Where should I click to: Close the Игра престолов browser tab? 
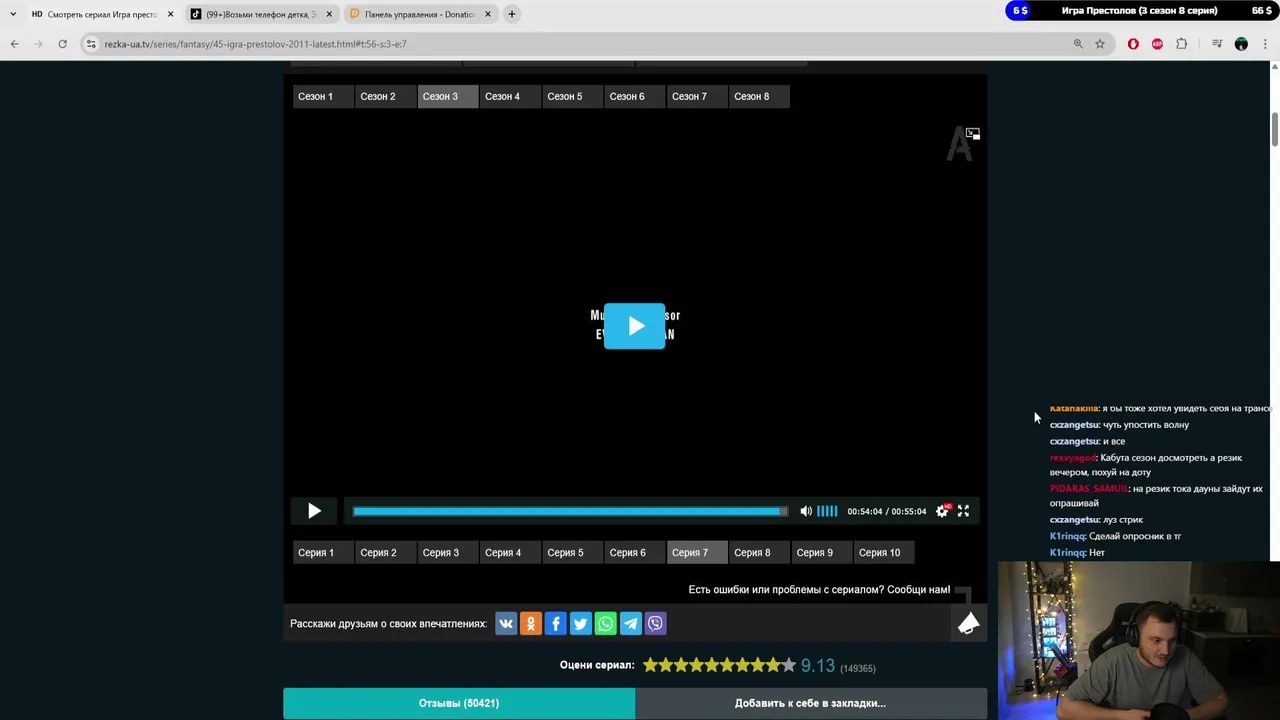[170, 14]
